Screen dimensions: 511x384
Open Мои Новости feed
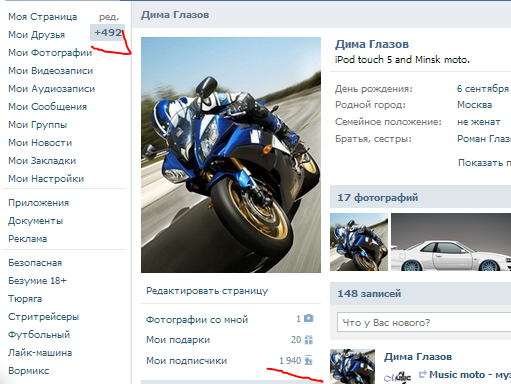pos(40,143)
